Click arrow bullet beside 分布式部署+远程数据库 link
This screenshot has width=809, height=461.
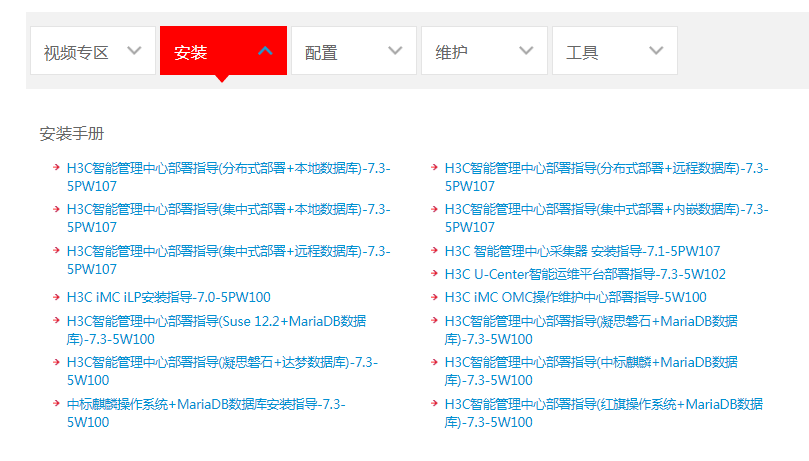click(434, 167)
